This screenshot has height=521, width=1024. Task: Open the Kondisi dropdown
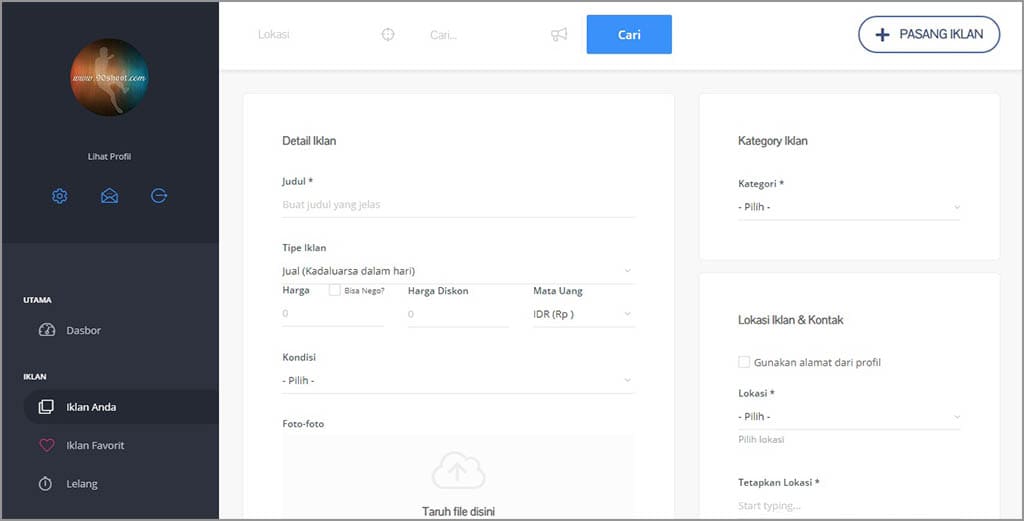tap(458, 380)
